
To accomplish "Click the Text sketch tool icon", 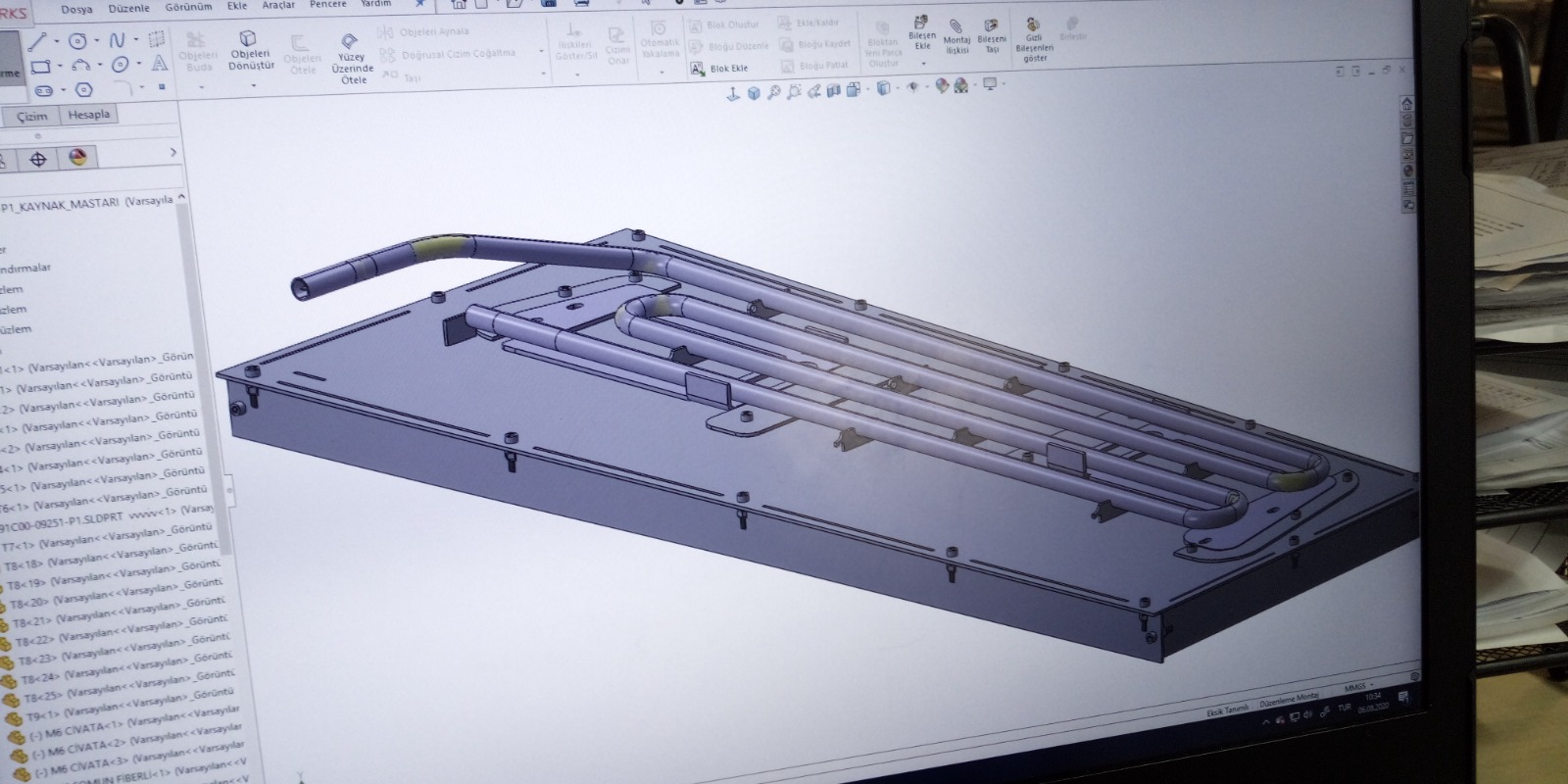I will pos(159,64).
